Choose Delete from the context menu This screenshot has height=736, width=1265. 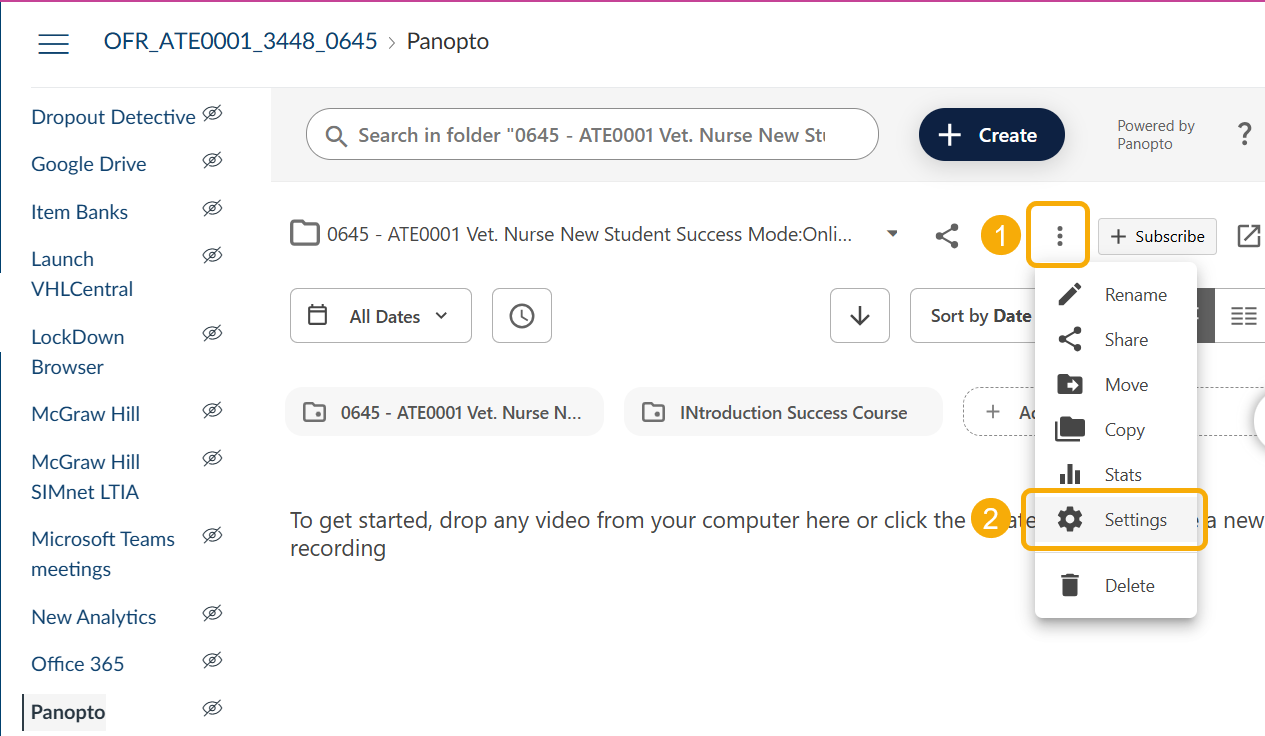pos(1116,586)
